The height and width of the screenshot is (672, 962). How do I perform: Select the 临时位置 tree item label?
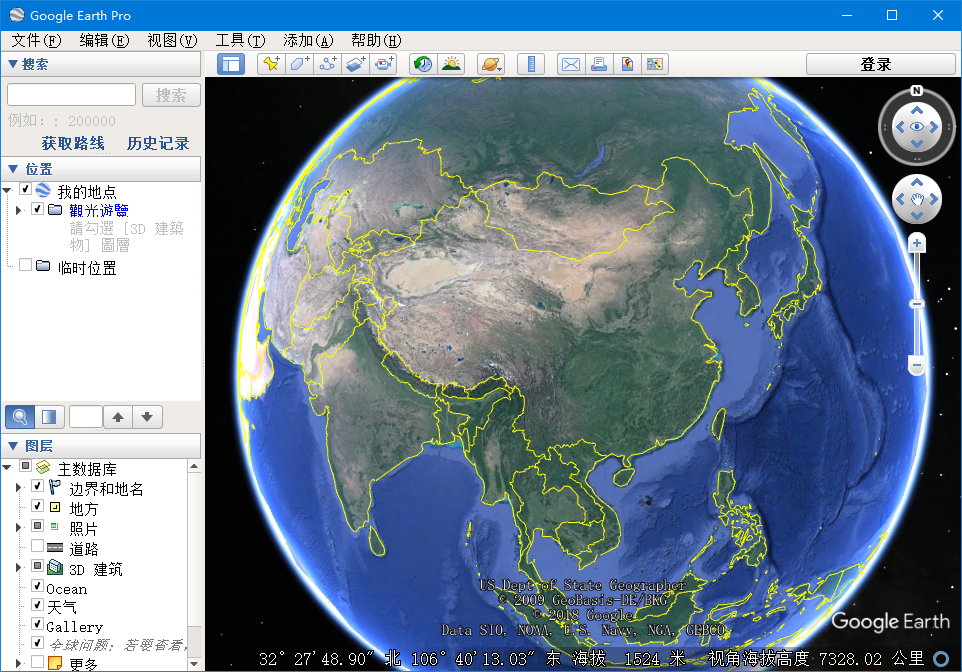pyautogui.click(x=87, y=268)
